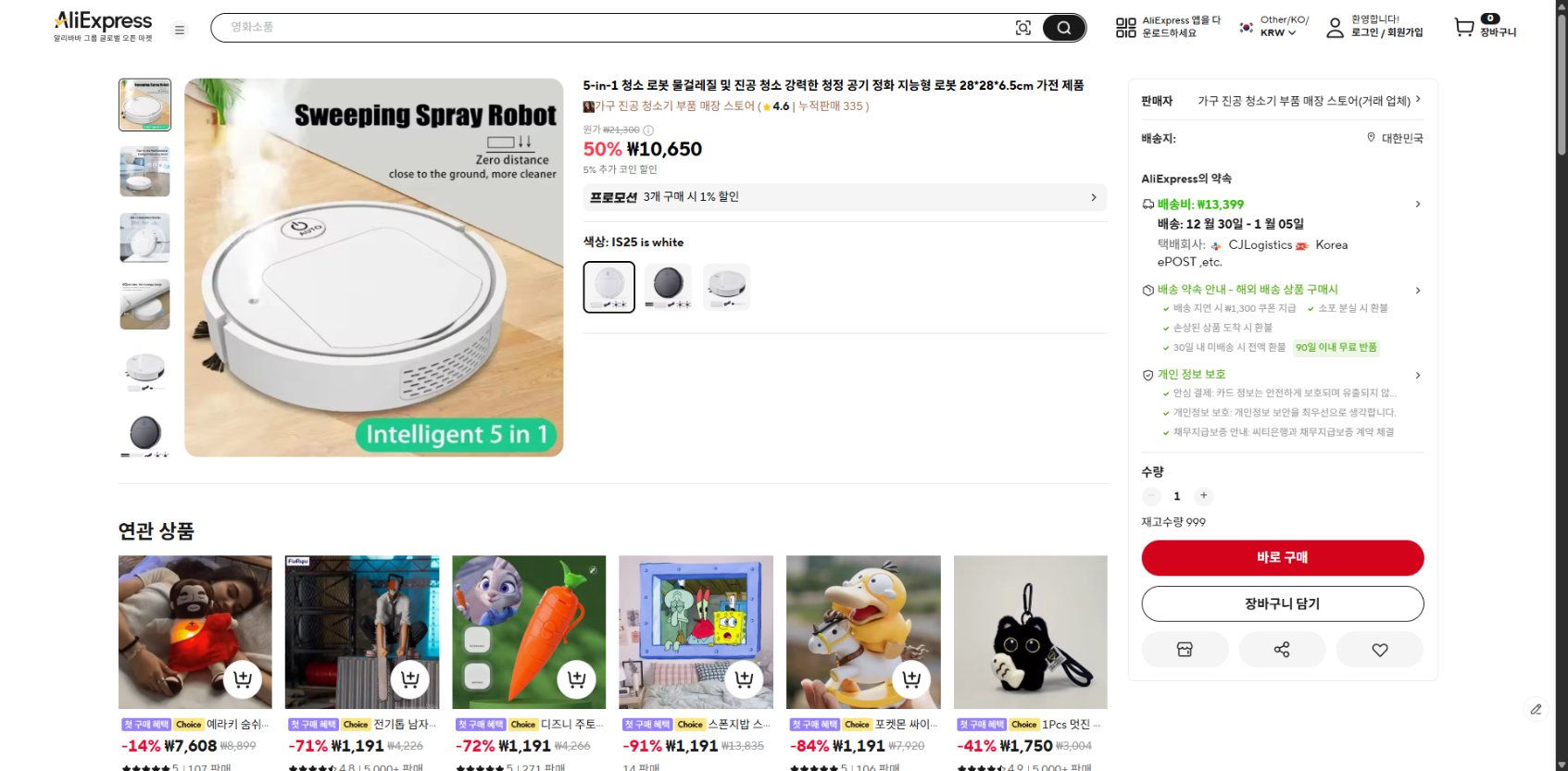The width and height of the screenshot is (1568, 771).
Task: Expand the 프로모션 discount details
Action: [1093, 197]
